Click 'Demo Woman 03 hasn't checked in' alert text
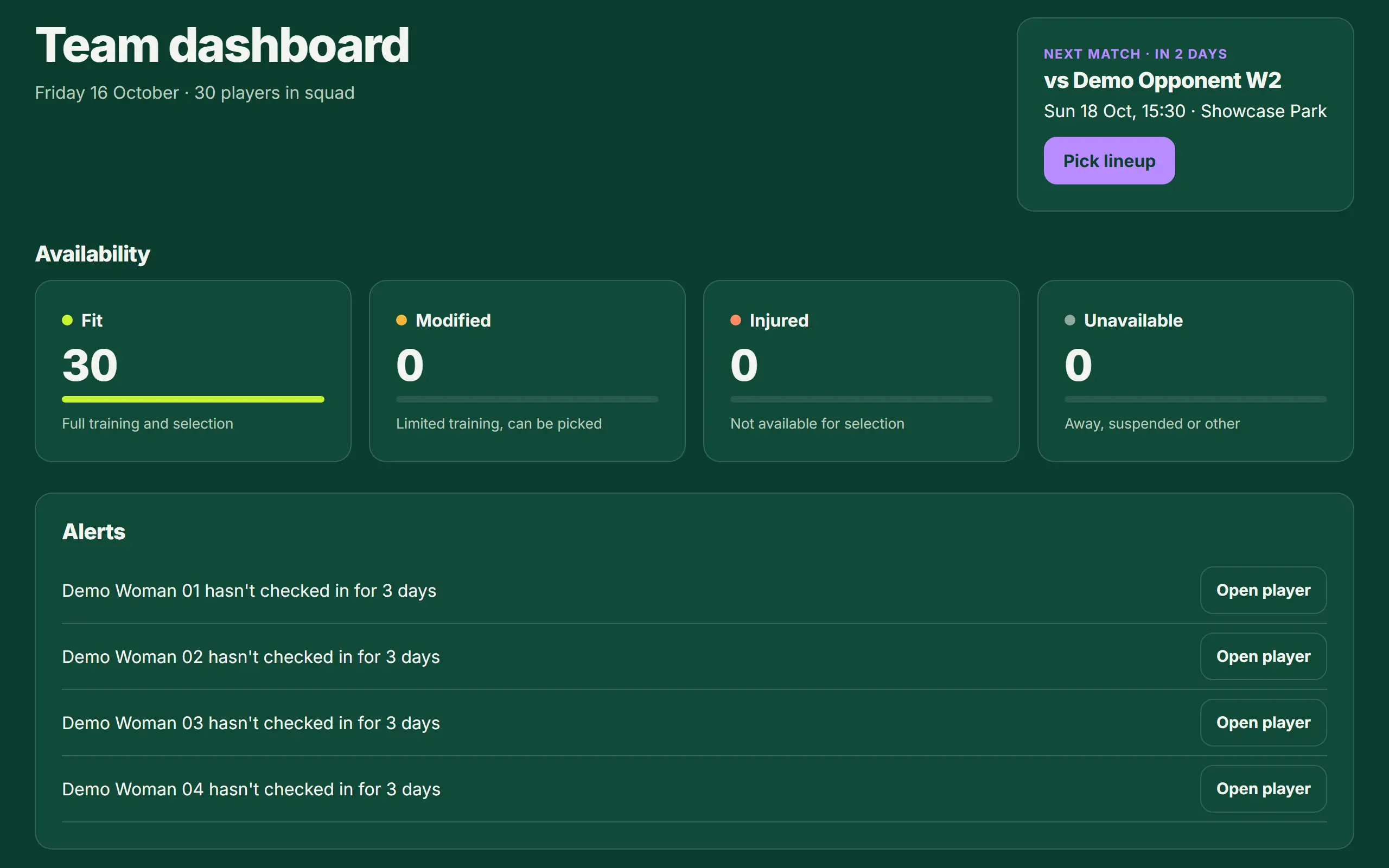The image size is (1389, 868). [x=251, y=723]
